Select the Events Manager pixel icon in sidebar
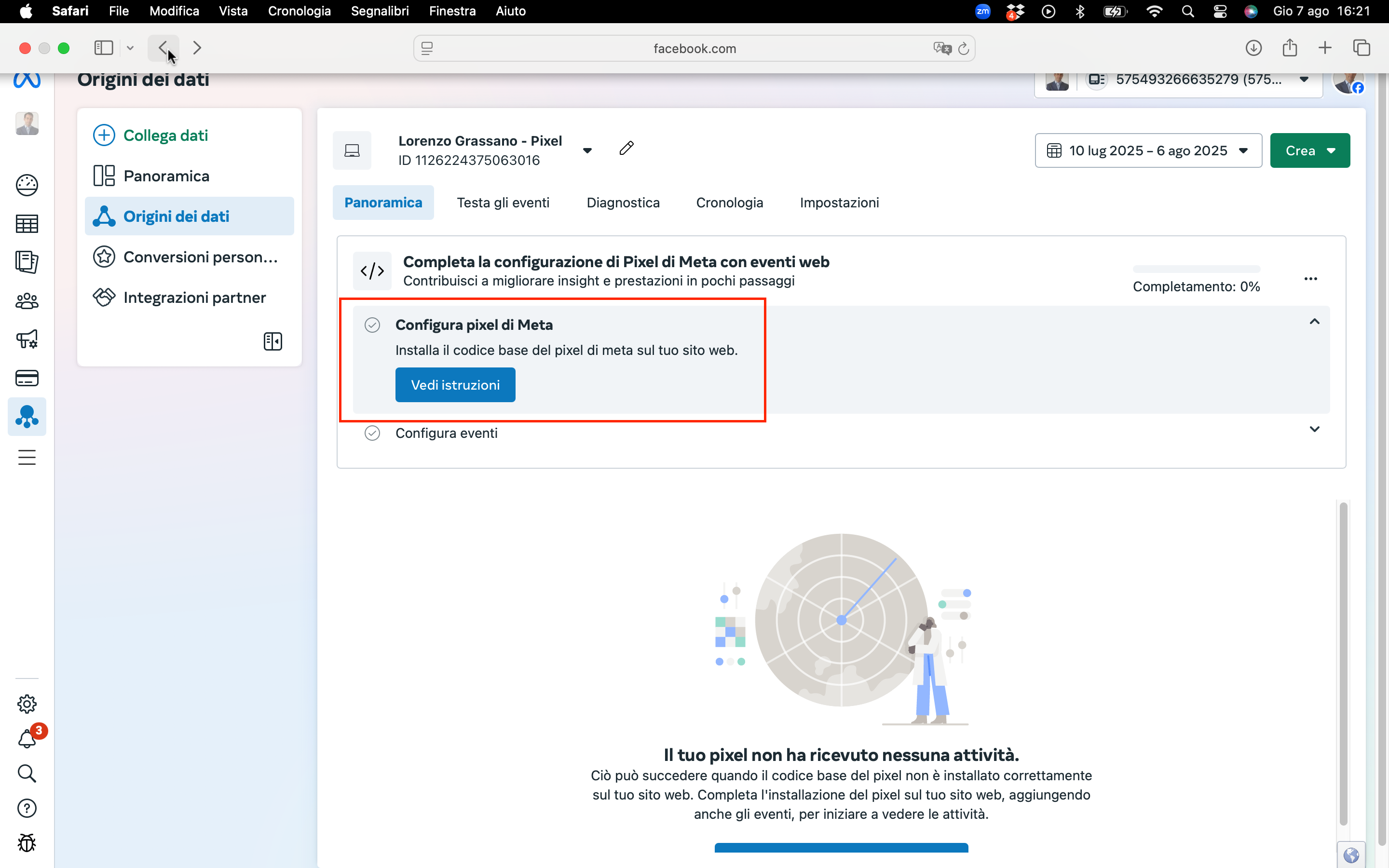1389x868 pixels. [x=27, y=417]
